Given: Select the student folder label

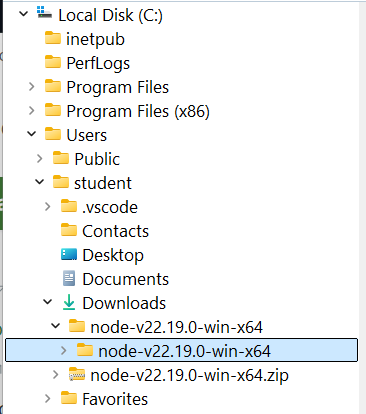Looking at the screenshot, I should [x=103, y=183].
